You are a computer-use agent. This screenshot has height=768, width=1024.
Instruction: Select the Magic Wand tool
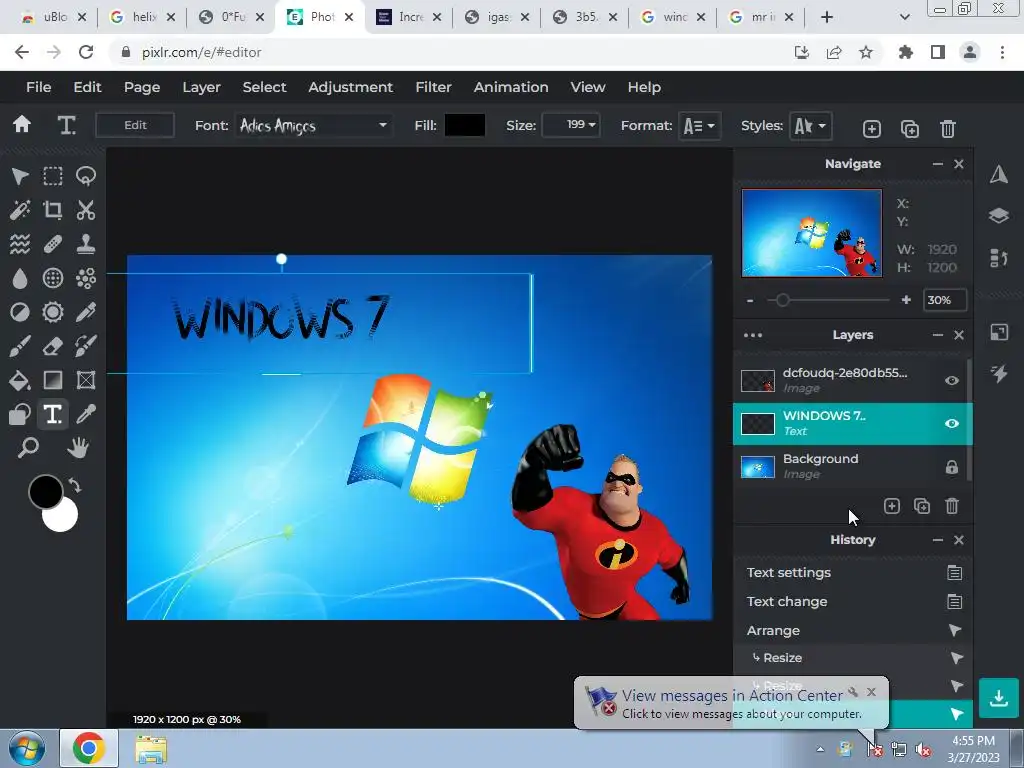click(20, 210)
